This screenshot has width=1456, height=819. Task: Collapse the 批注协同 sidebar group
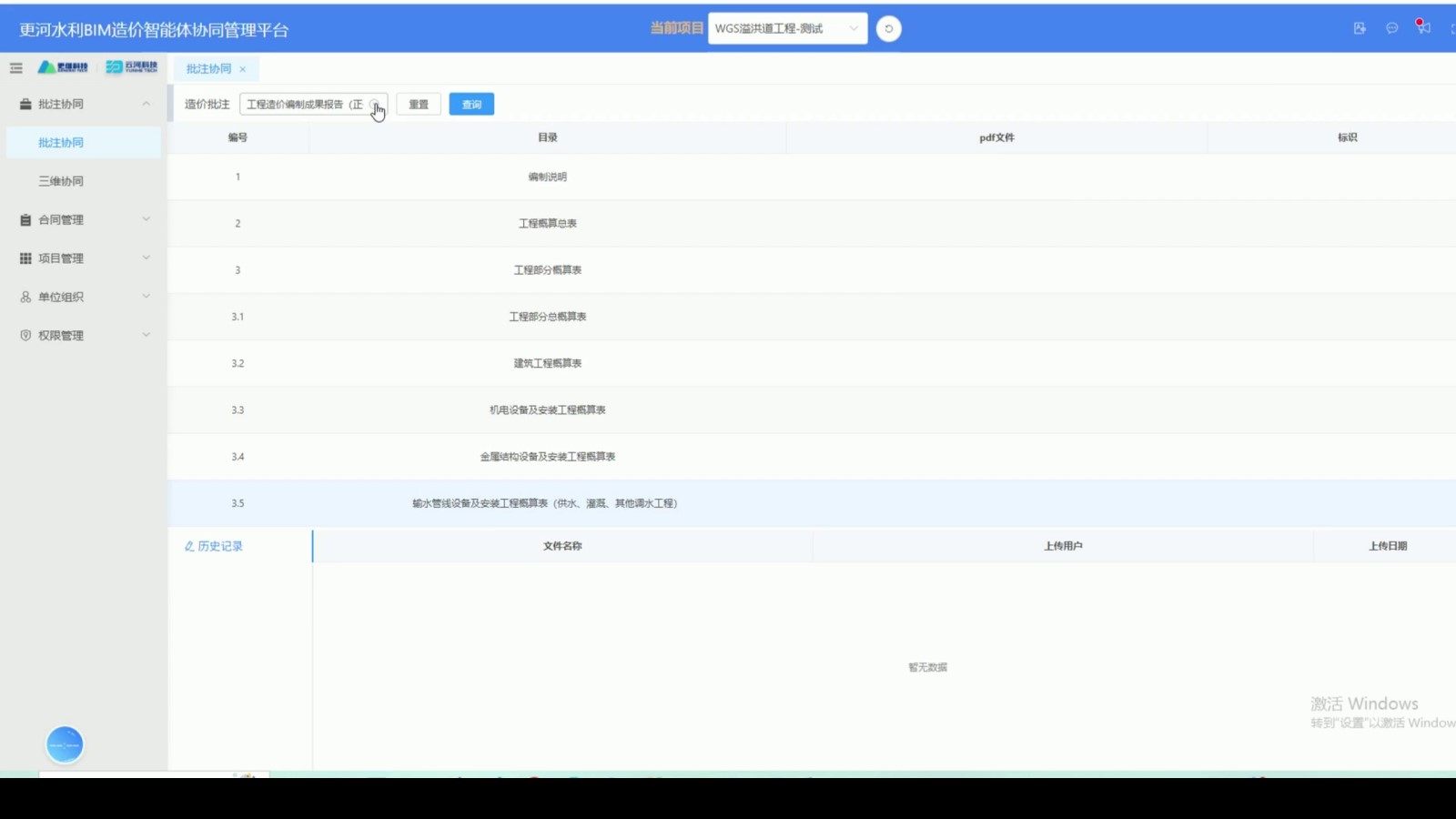(x=84, y=104)
